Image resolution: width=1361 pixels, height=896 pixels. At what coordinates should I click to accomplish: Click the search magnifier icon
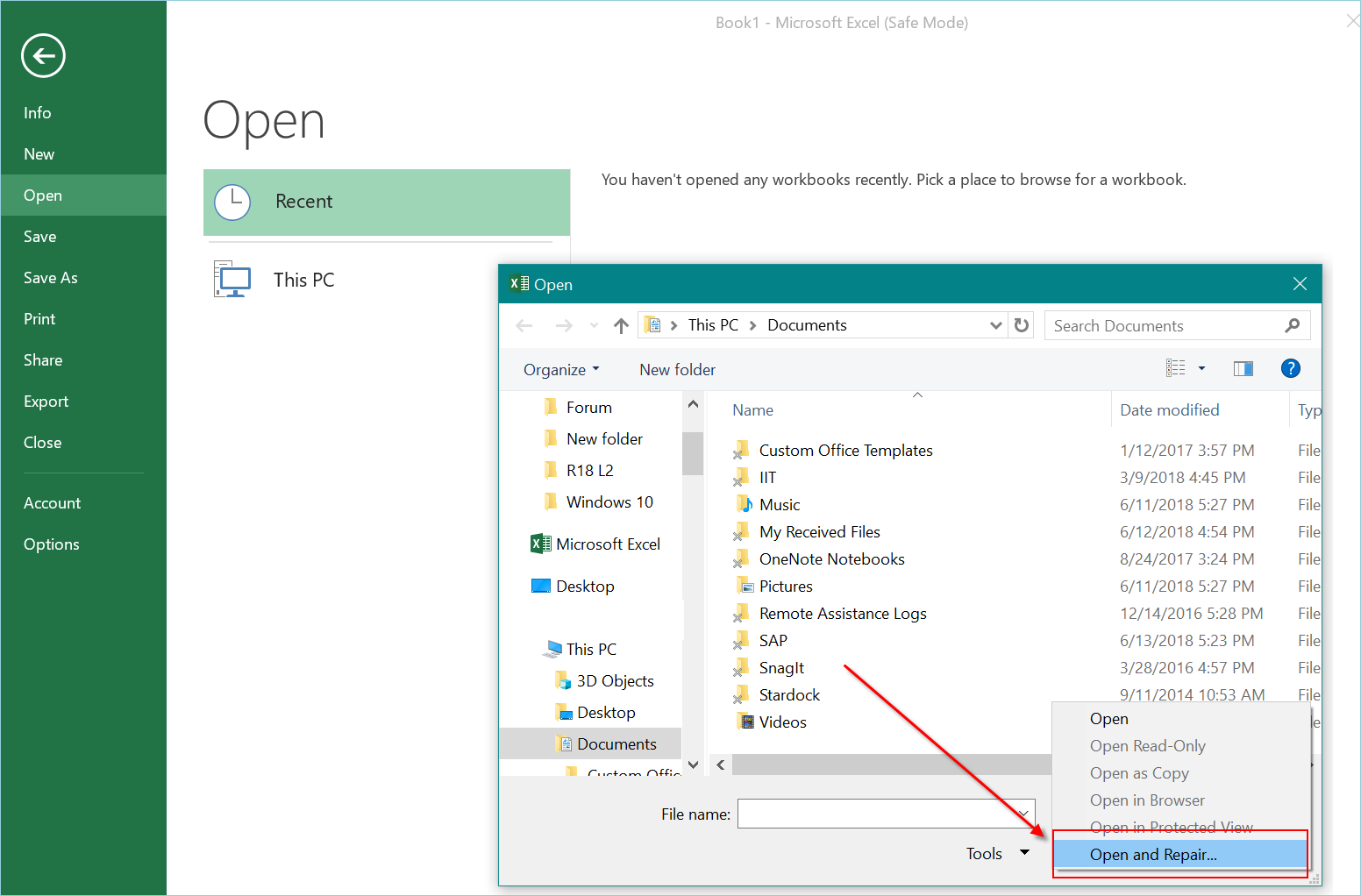tap(1292, 325)
